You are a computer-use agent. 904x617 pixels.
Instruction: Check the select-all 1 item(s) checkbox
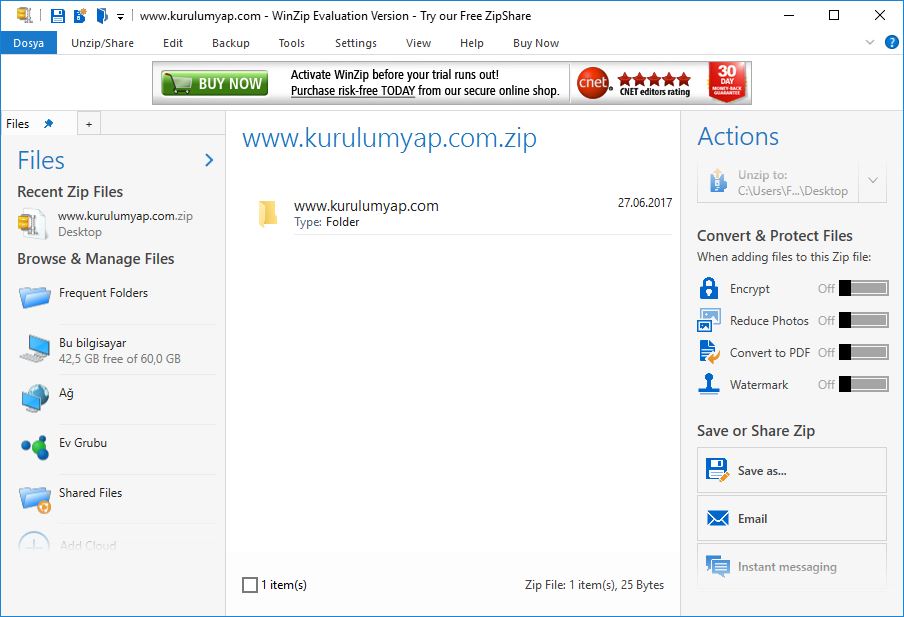[250, 585]
